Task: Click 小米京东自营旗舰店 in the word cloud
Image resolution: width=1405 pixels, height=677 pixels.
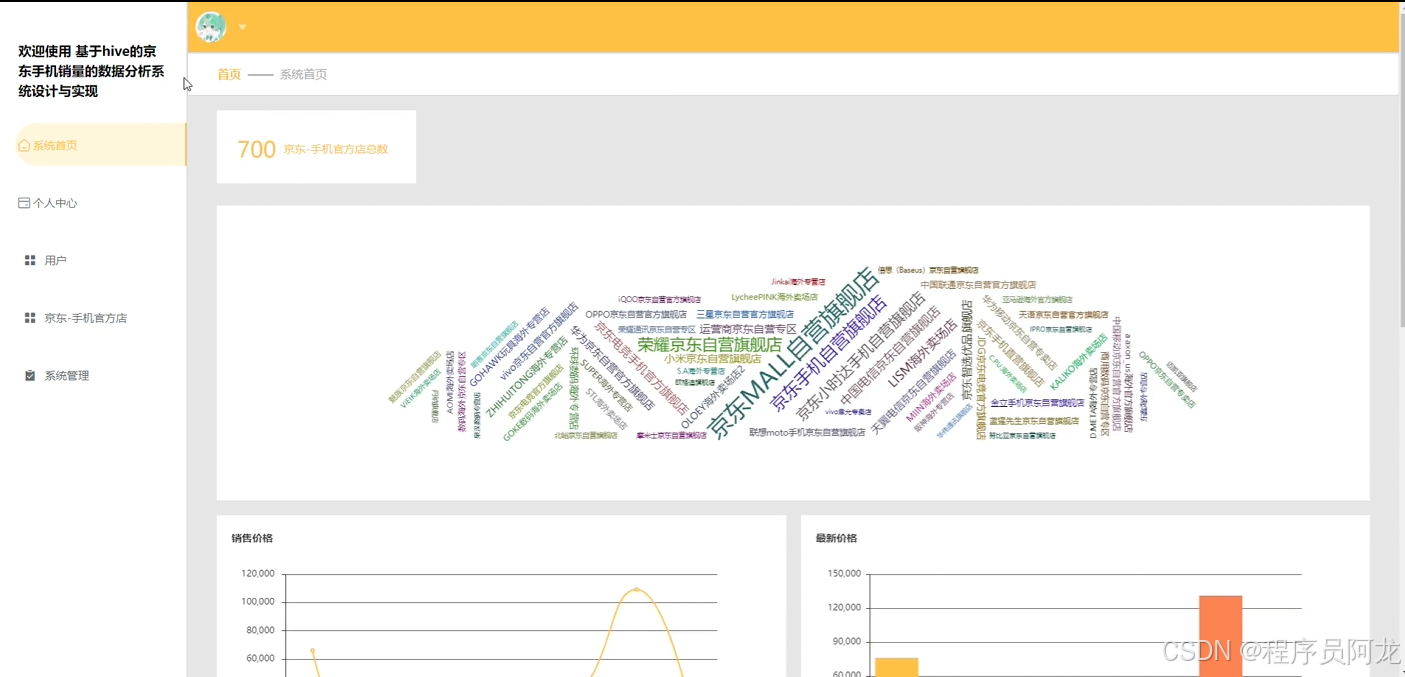Action: 712,358
